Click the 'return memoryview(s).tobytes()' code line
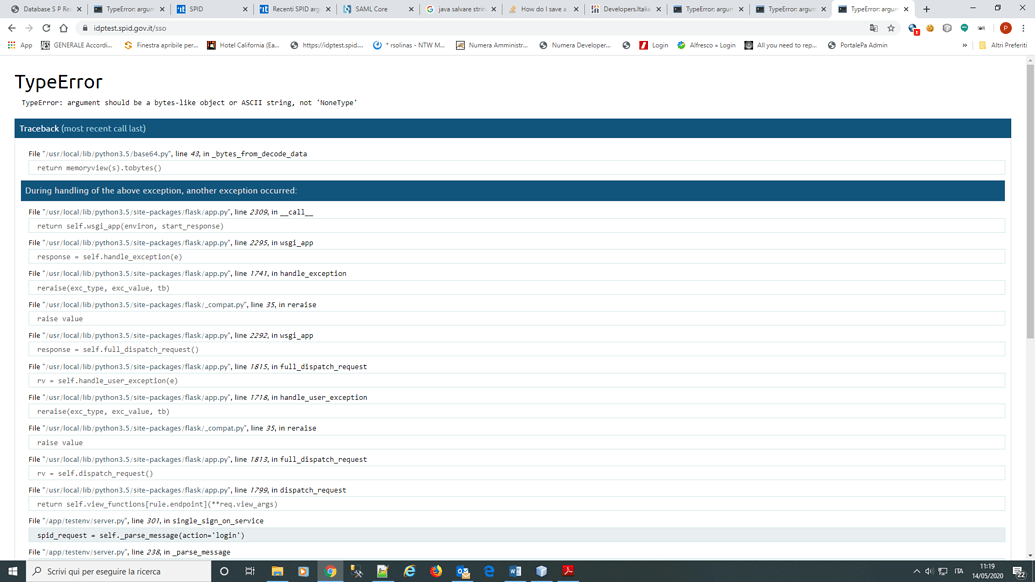 click(516, 168)
